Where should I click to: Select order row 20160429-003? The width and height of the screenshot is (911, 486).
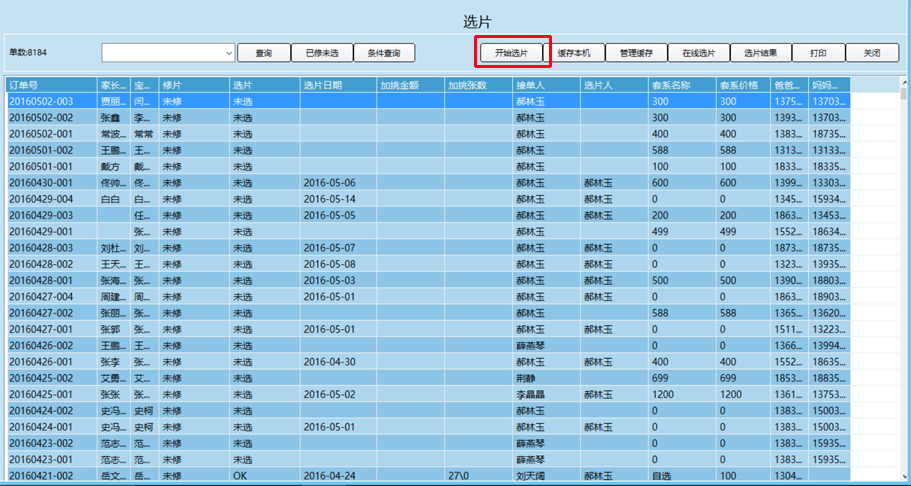coord(428,215)
